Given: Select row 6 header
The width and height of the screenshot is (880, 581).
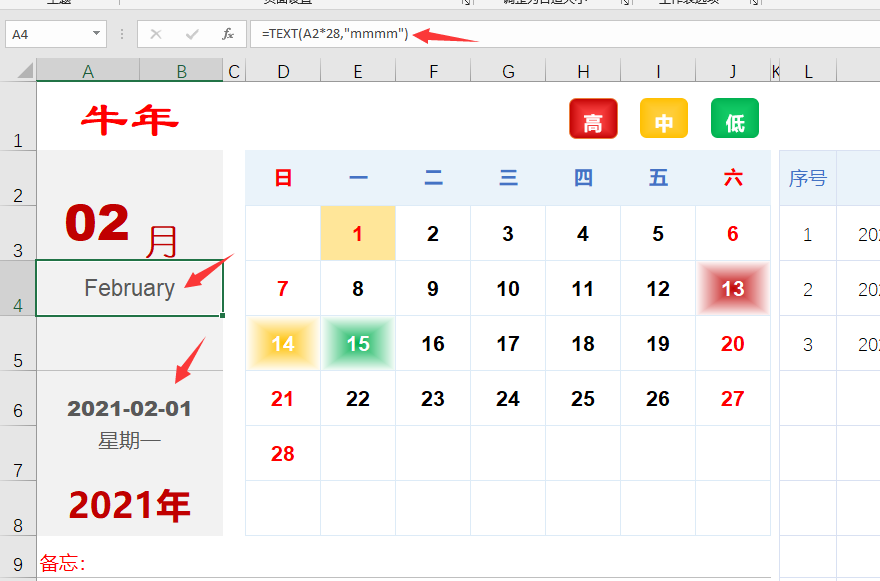Looking at the screenshot, I should coord(18,398).
